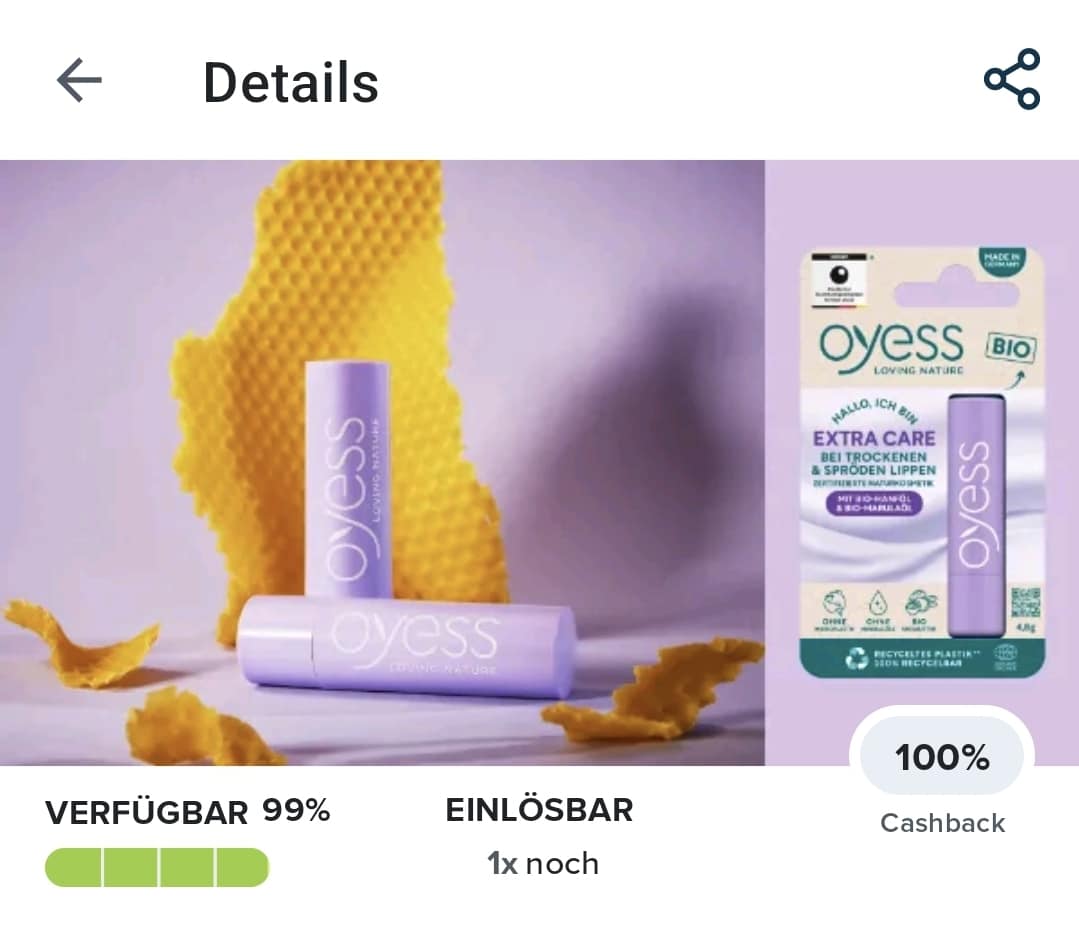Tap the EINLÖSBAR heading
Viewport: 1079px width, 948px height.
tap(539, 810)
